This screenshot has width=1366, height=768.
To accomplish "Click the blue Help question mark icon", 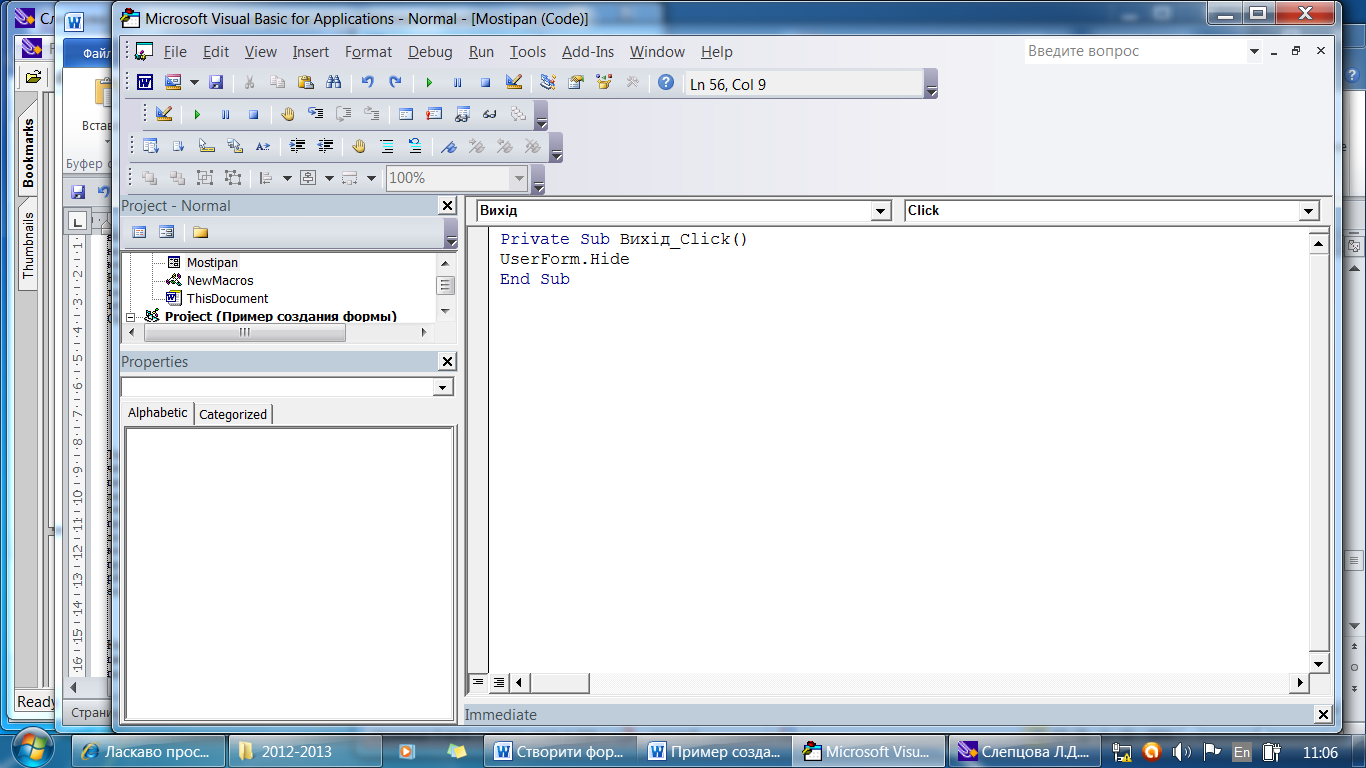I will pos(666,83).
